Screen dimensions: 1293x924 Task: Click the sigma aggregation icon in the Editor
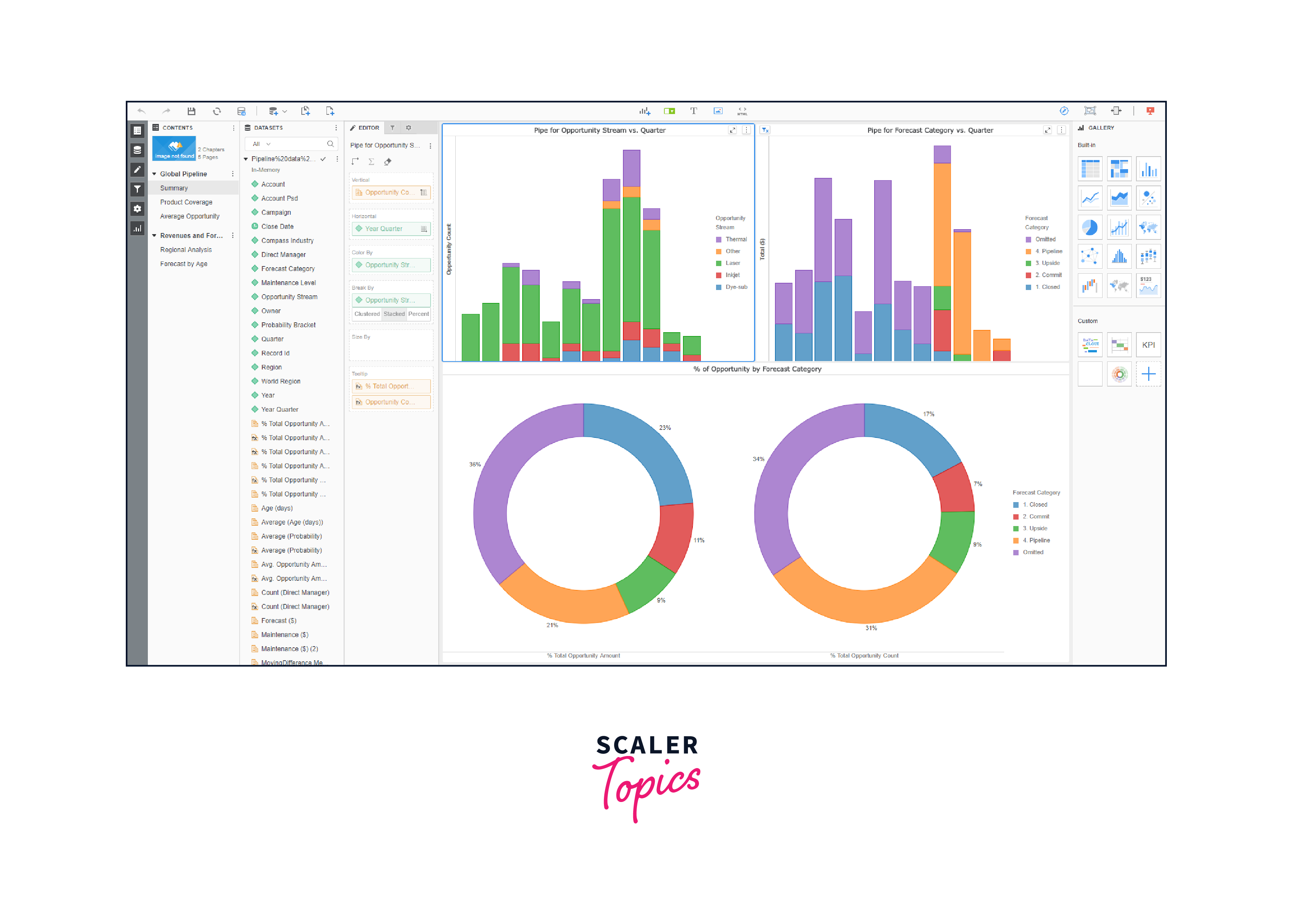(x=371, y=162)
